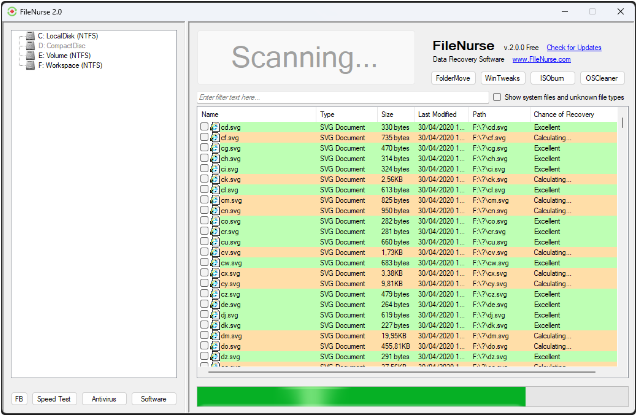The image size is (637, 416).
Task: Click the file icon beside co.svg
Action: coord(215,221)
